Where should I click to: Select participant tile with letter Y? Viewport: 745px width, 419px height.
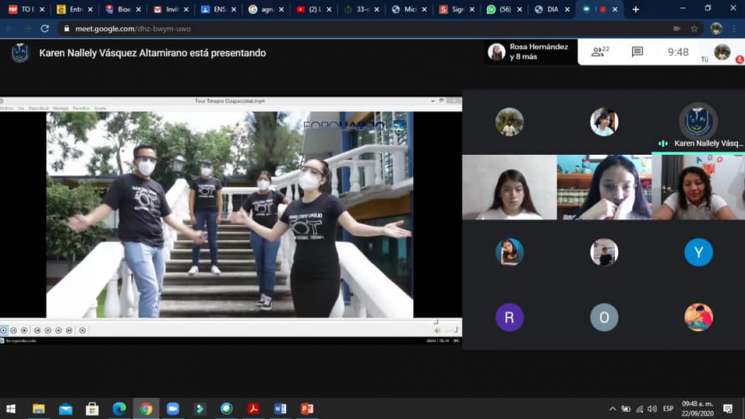[698, 252]
